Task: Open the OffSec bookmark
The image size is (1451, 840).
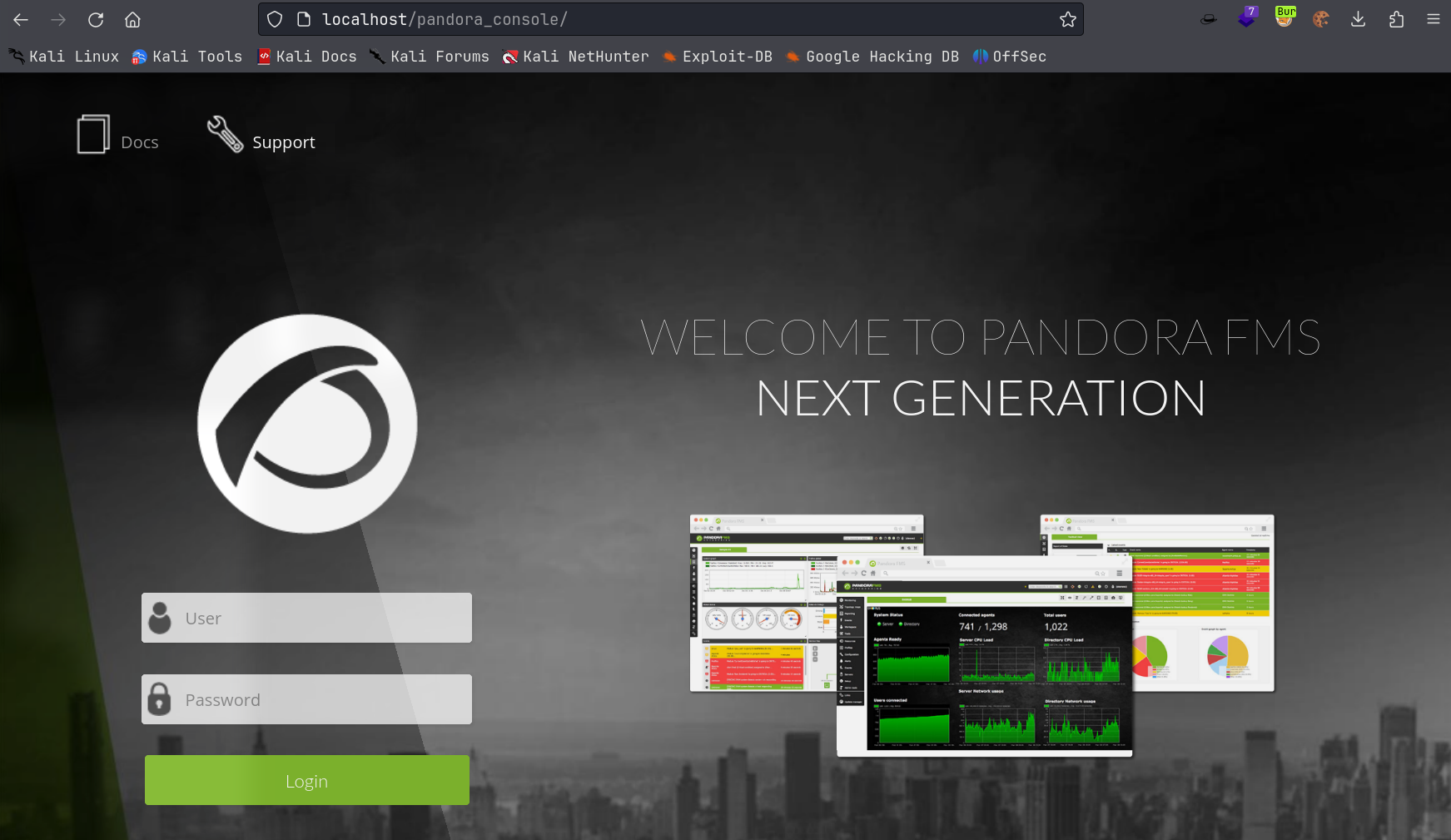Action: point(1010,57)
